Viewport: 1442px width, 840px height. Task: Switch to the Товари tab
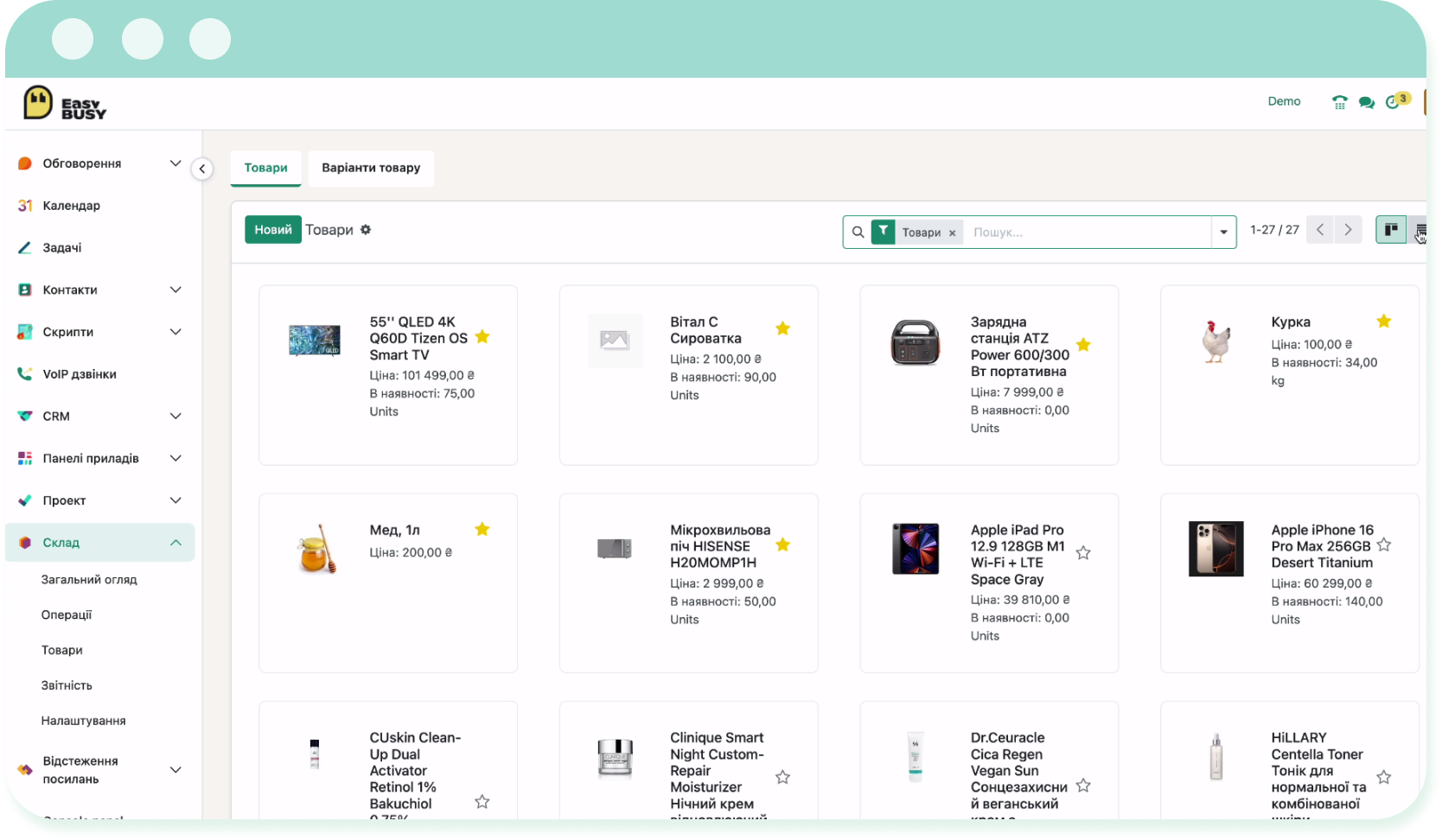[265, 168]
